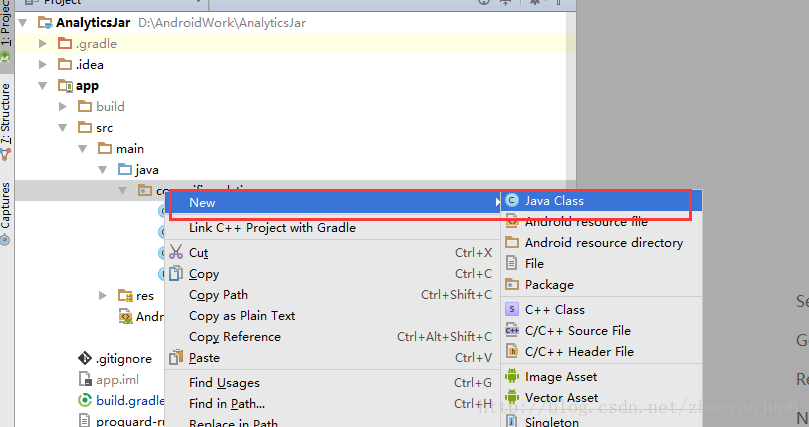Collapse the main folder arrow
Image resolution: width=809 pixels, height=427 pixels.
tap(83, 149)
